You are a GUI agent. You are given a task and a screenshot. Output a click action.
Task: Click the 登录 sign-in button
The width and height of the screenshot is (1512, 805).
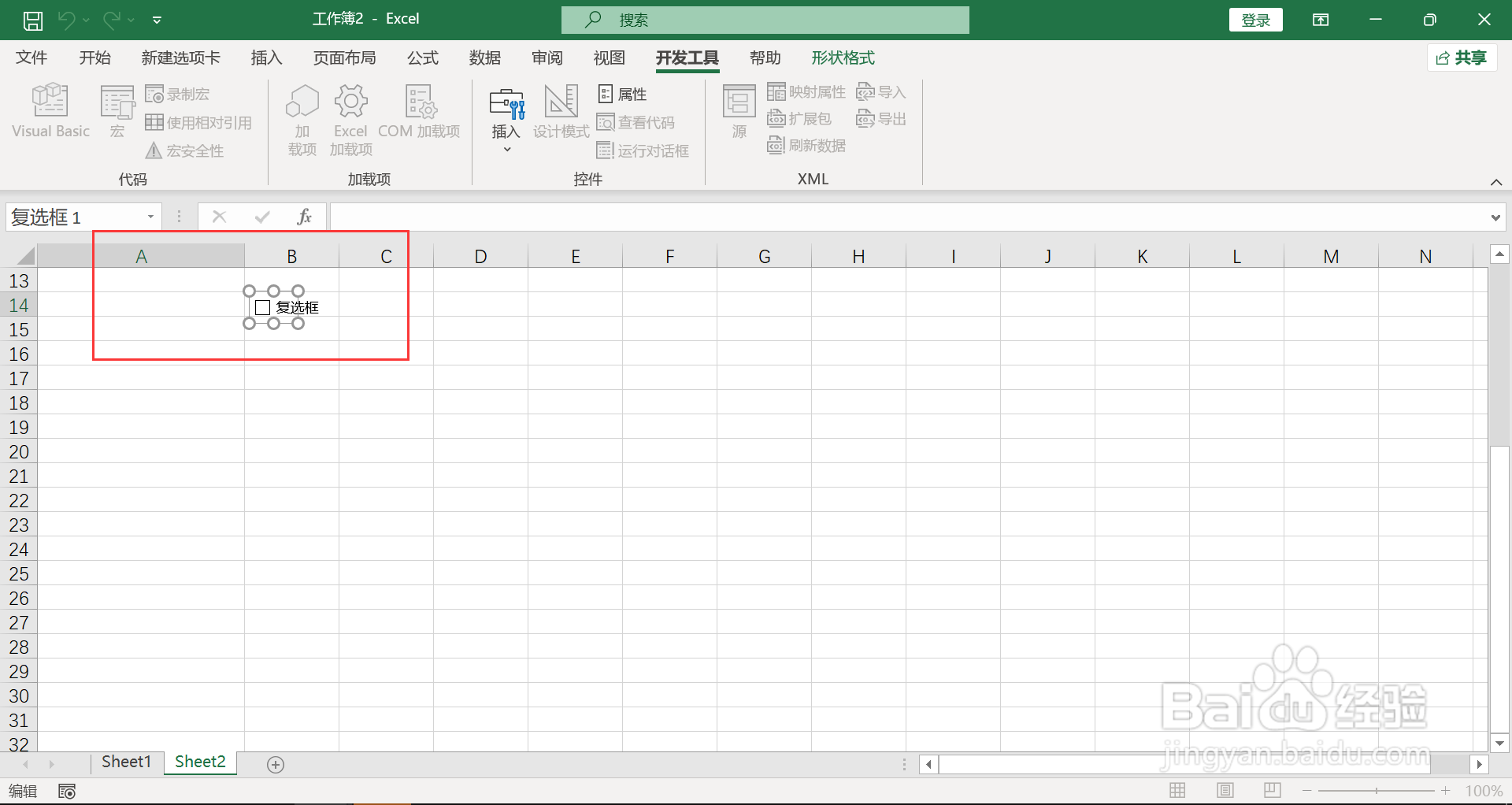click(1256, 20)
